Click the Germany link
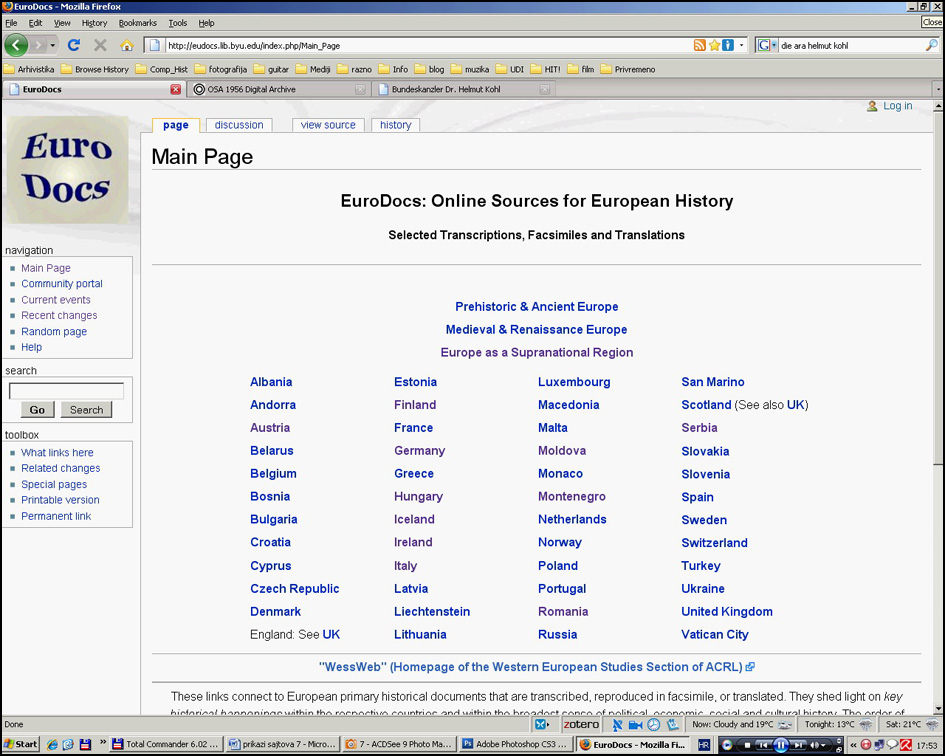Image resolution: width=945 pixels, height=756 pixels. click(x=419, y=451)
